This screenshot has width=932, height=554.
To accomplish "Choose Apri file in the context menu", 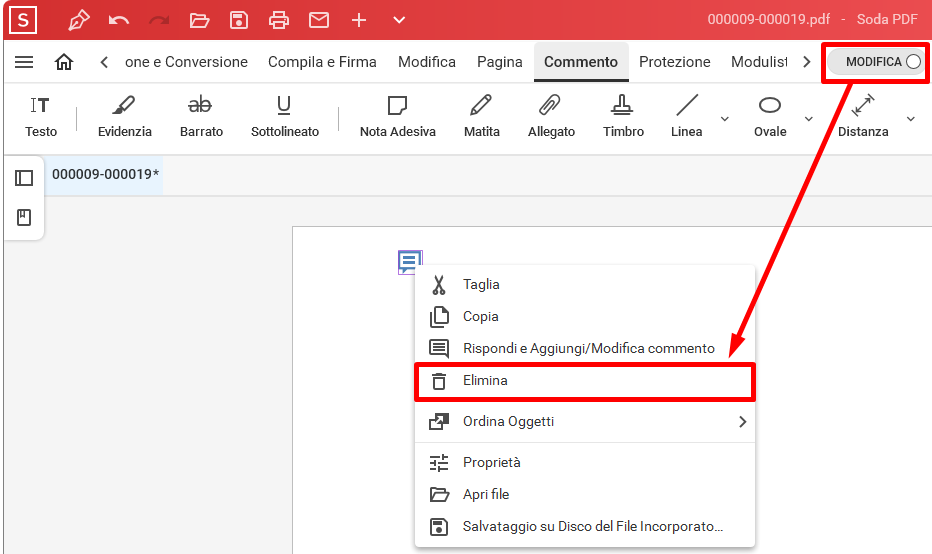I will [585, 495].
